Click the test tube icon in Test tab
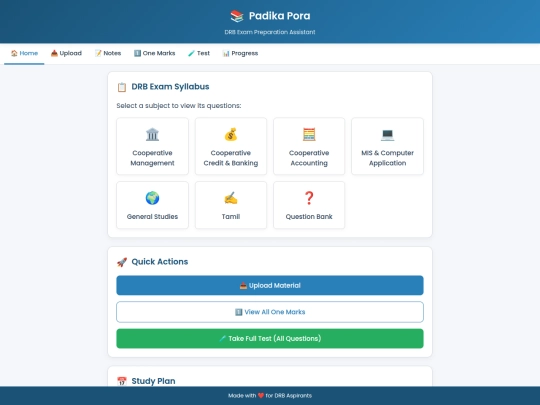The width and height of the screenshot is (540, 405). (x=191, y=53)
